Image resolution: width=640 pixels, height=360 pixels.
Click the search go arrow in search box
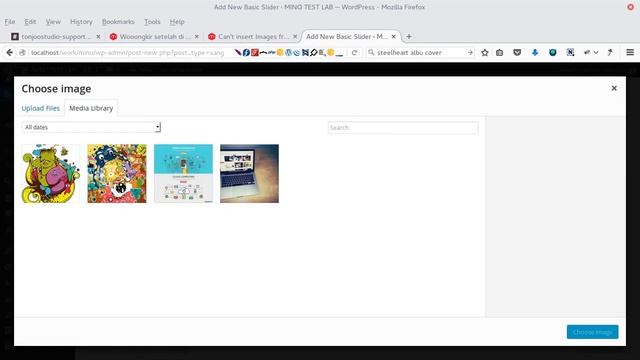(x=470, y=53)
